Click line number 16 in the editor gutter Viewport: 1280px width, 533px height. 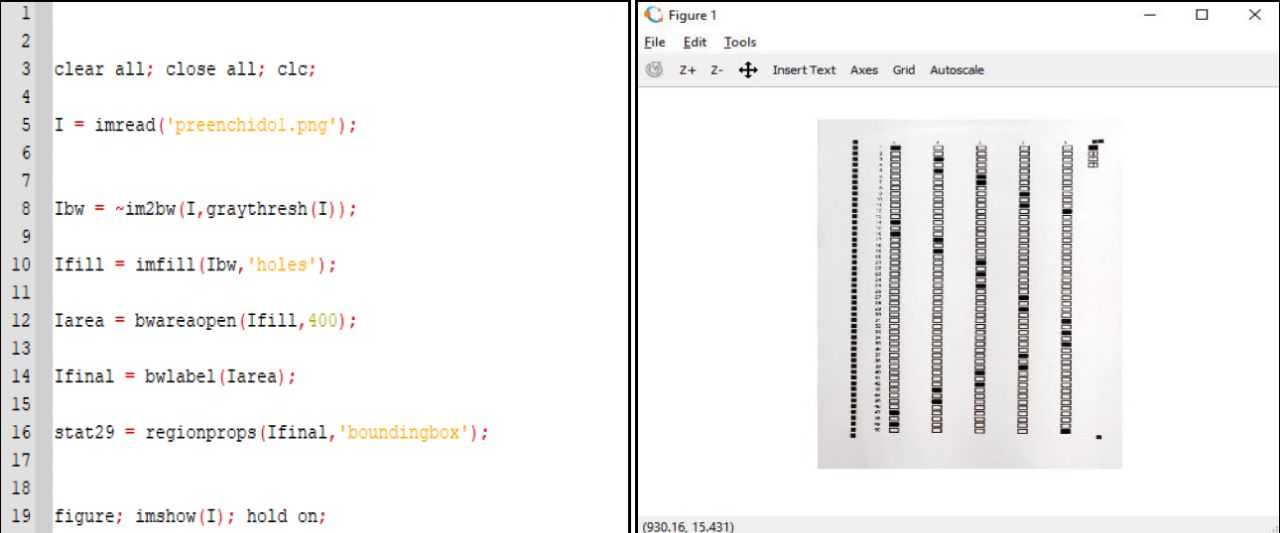24,432
